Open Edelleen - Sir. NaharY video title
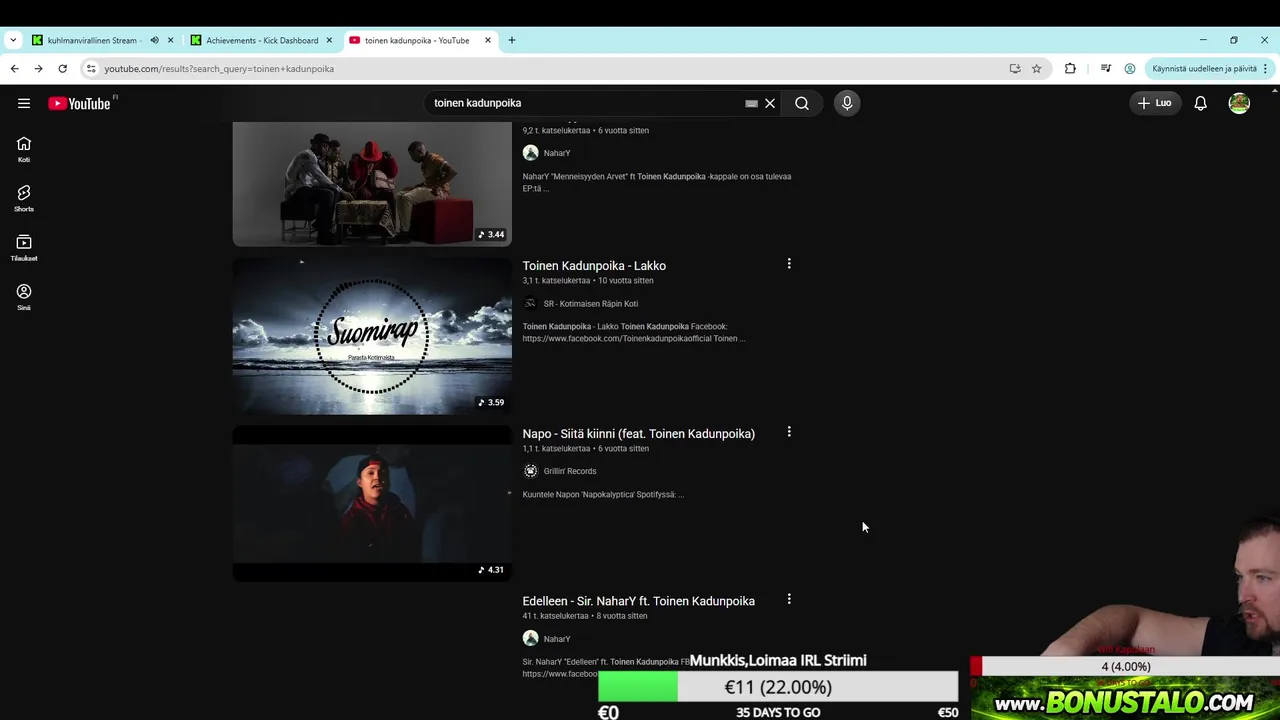This screenshot has width=1280, height=720. 638,601
